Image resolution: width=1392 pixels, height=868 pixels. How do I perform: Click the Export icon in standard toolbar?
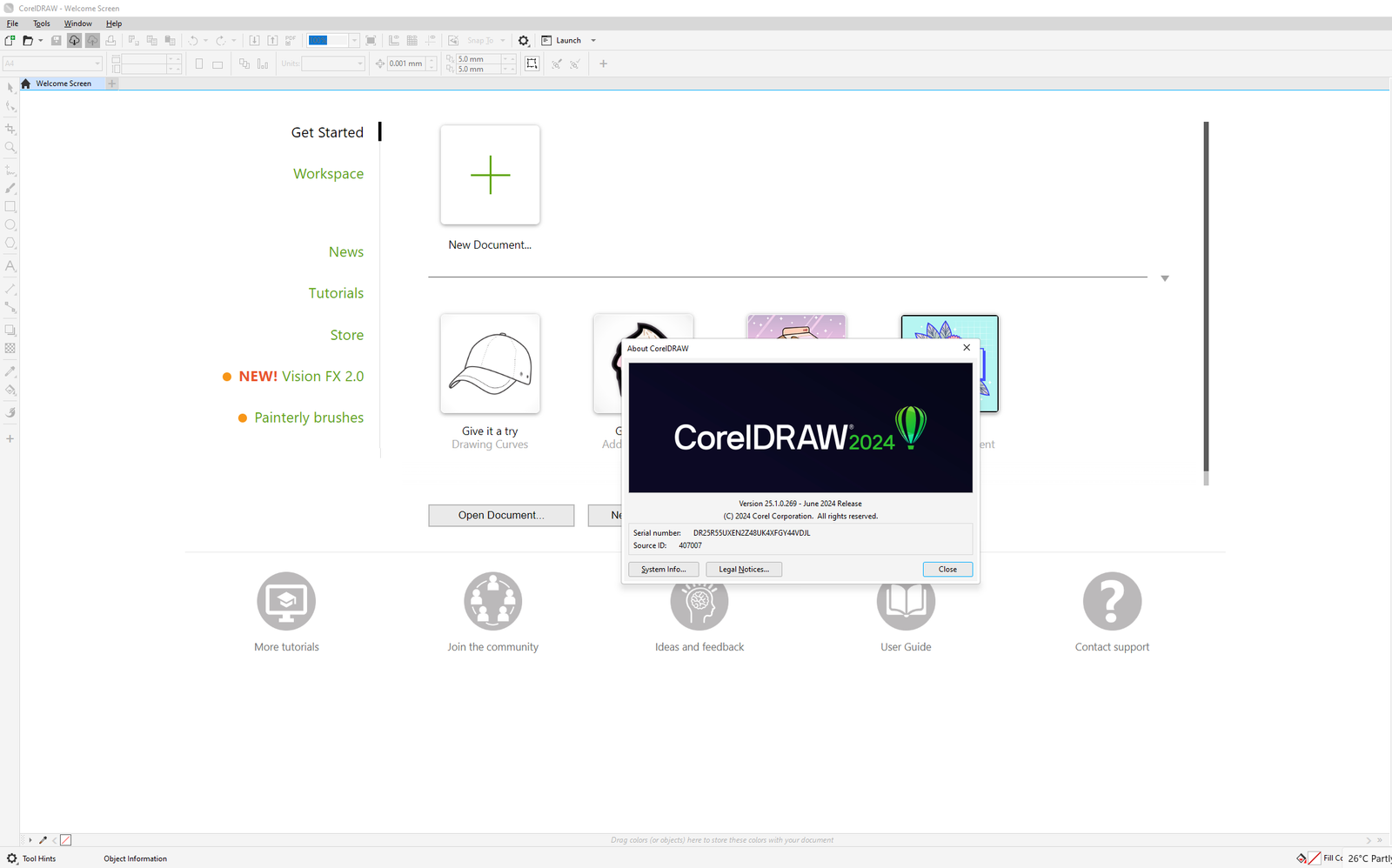(x=272, y=41)
